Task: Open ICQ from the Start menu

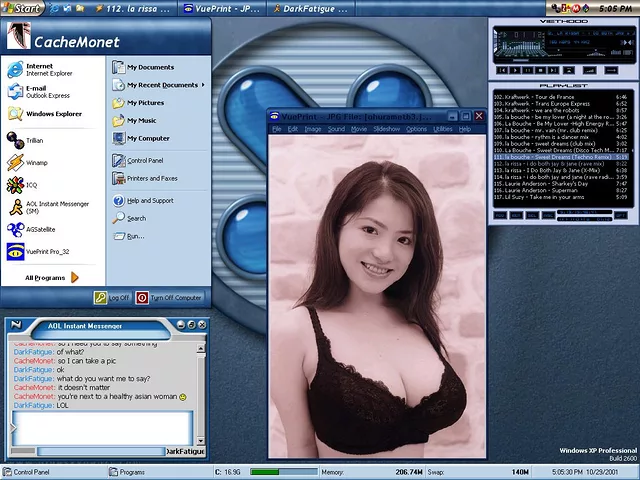Action: (x=30, y=185)
